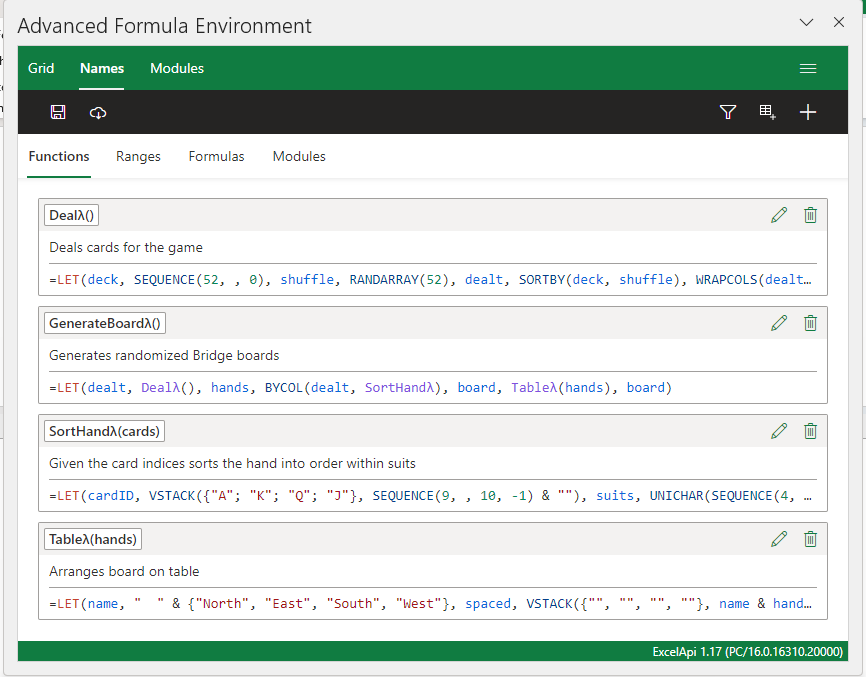The width and height of the screenshot is (866, 677).
Task: Click the Advanced Formula Environment title
Action: coord(165,26)
